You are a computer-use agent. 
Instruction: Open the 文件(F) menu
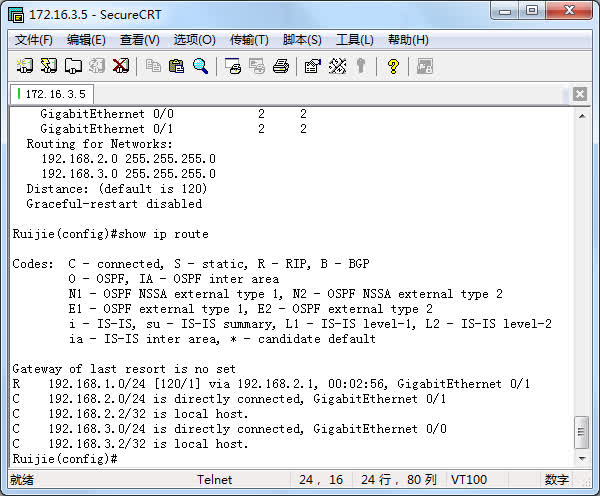pyautogui.click(x=34, y=40)
